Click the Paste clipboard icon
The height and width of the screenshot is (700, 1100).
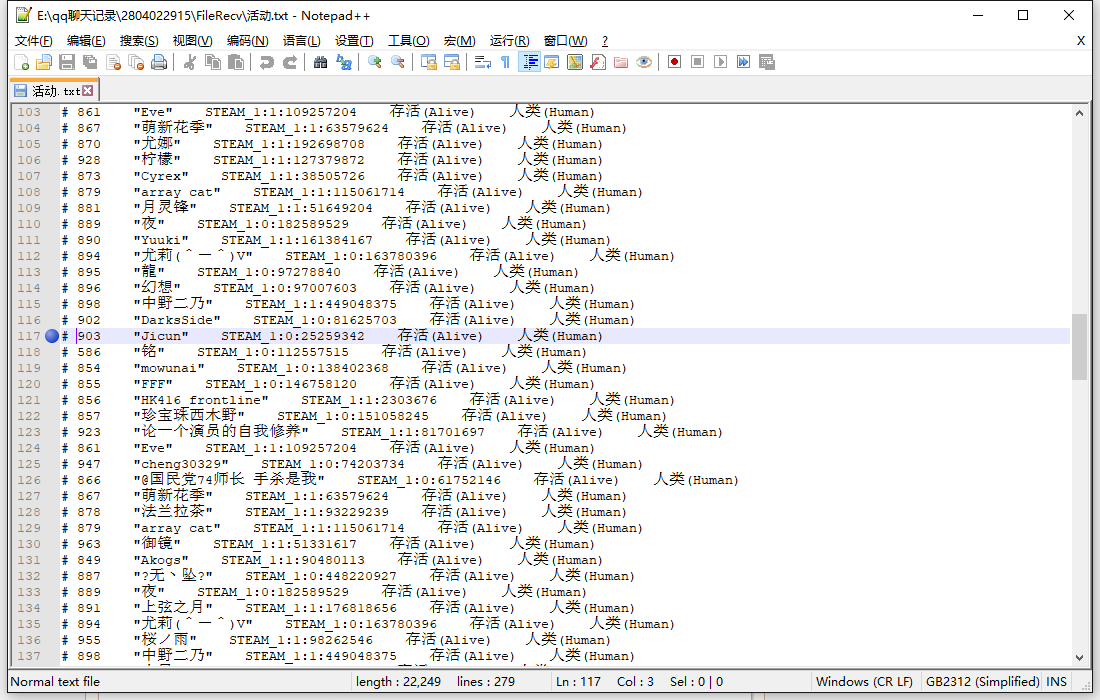coord(236,62)
